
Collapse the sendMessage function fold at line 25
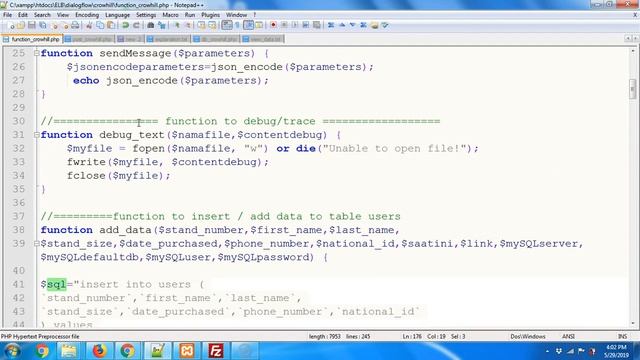(x=37, y=53)
